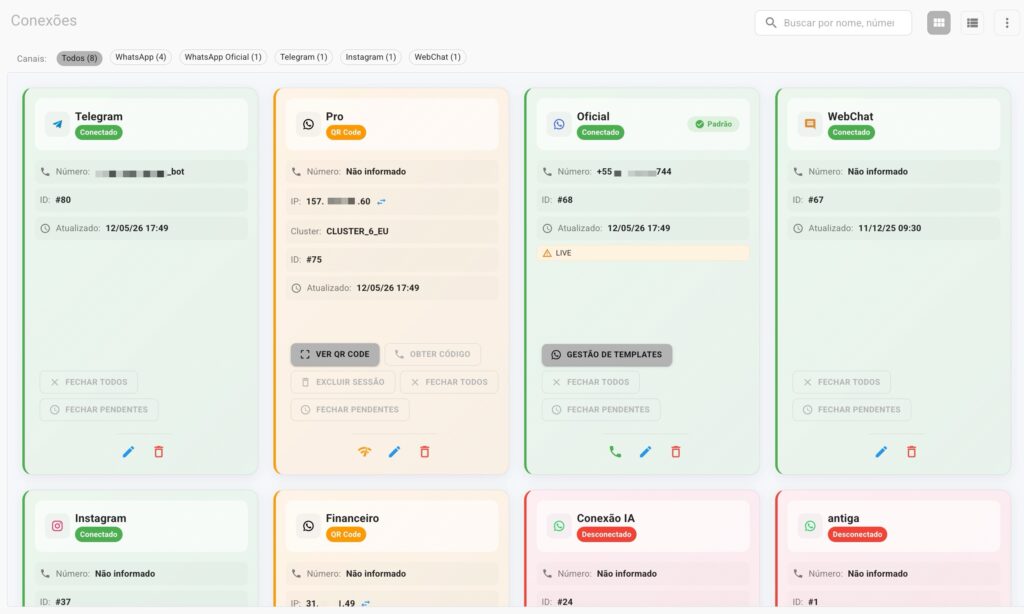
Task: Click Fechar Todos on Telegram card
Action: (x=89, y=382)
